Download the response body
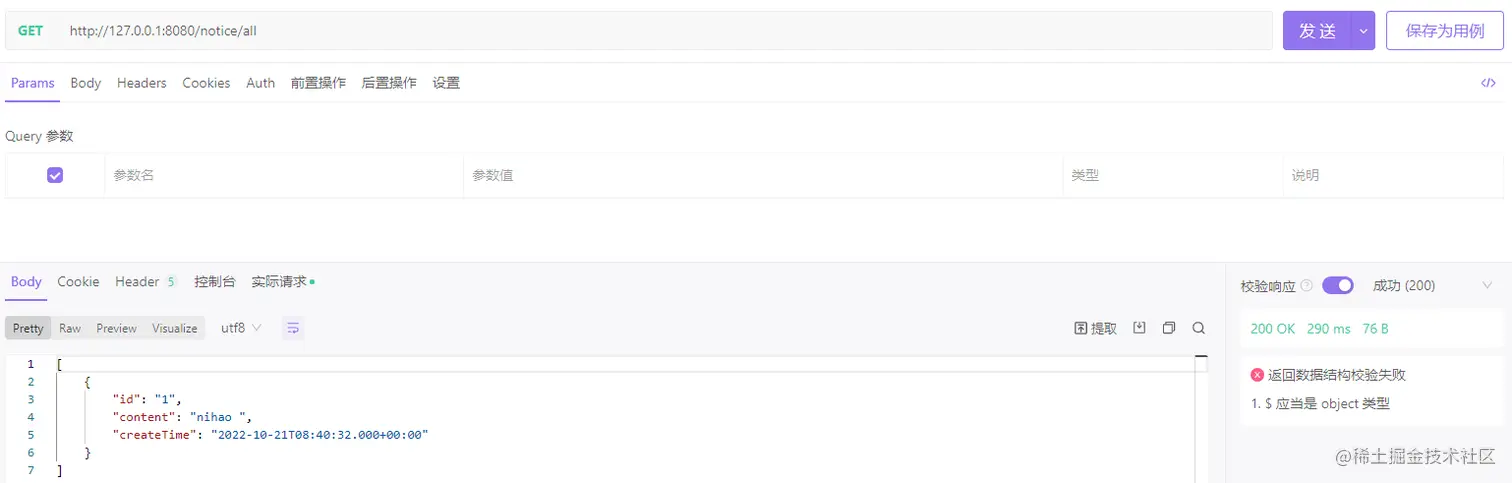The height and width of the screenshot is (483, 1512). tap(1139, 328)
